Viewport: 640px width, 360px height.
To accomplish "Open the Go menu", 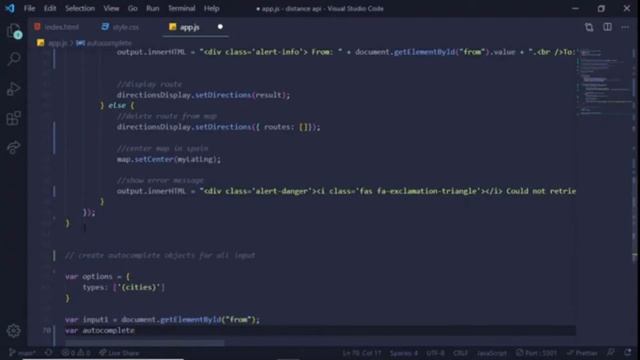I will (x=133, y=8).
